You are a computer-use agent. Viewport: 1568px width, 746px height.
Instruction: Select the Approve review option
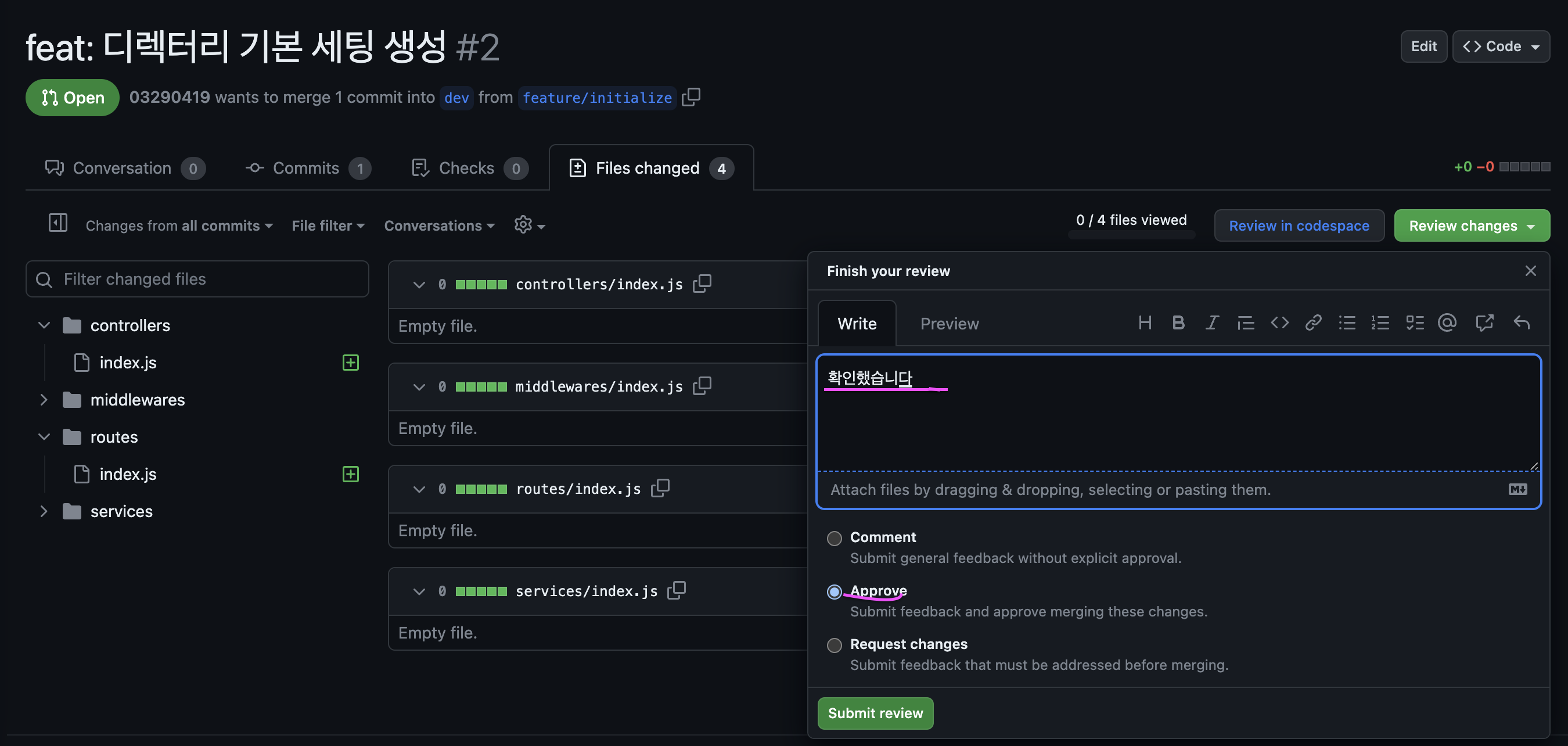tap(834, 591)
